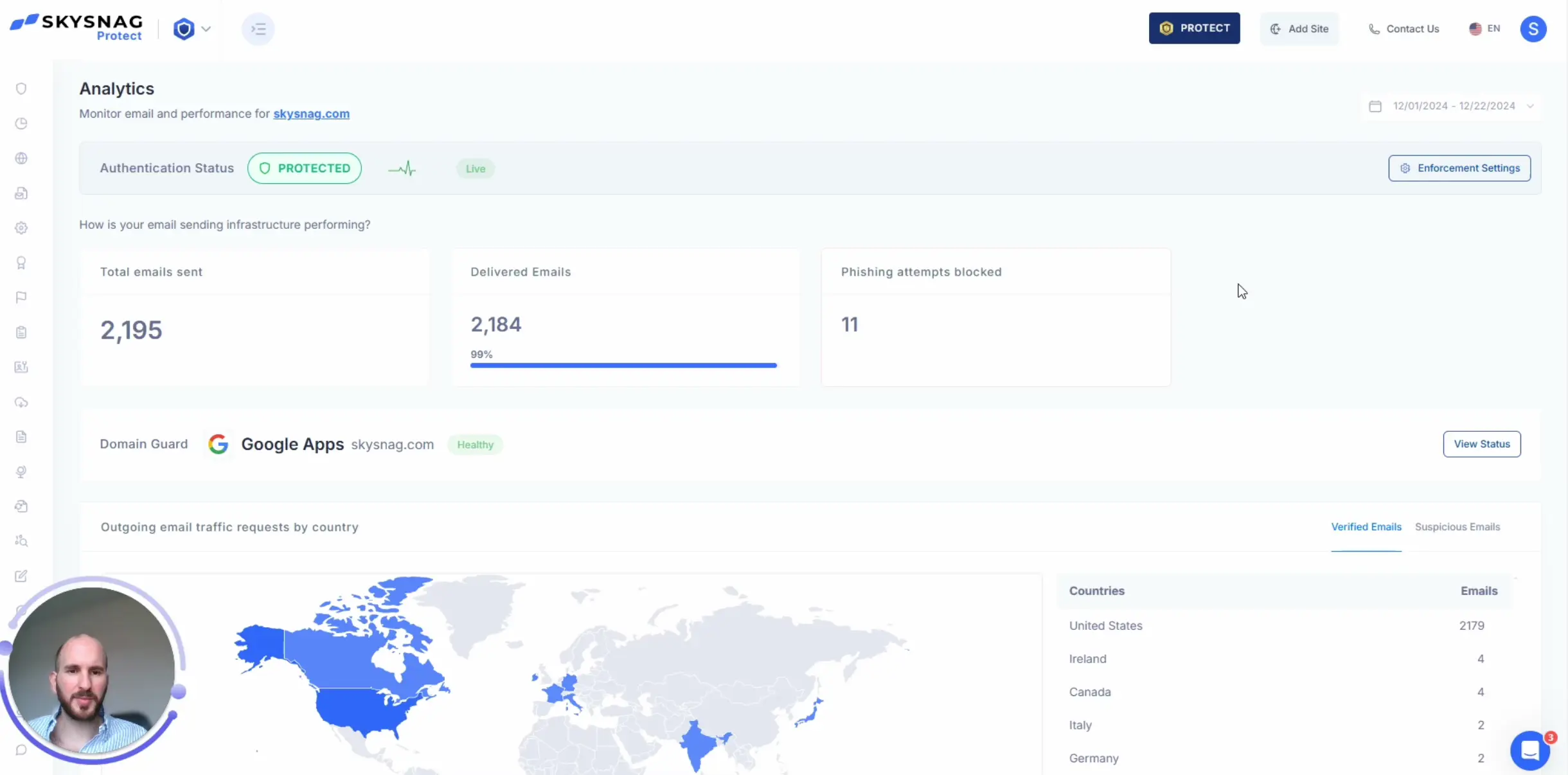This screenshot has width=1568, height=775.
Task: Toggle the Verified Emails tab view
Action: pos(1365,526)
